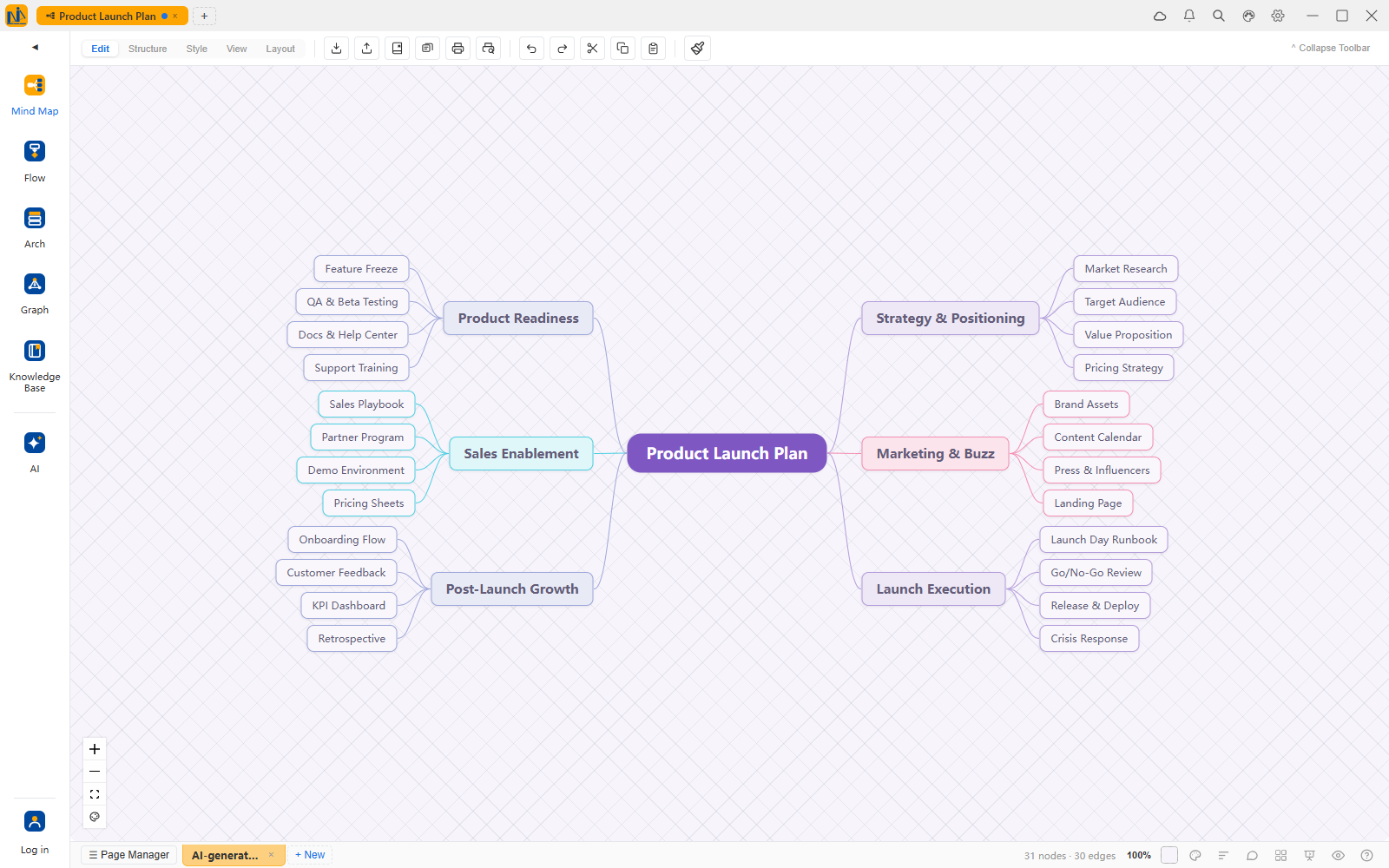Switch to the Flow module
The image size is (1389, 868).
tap(35, 161)
